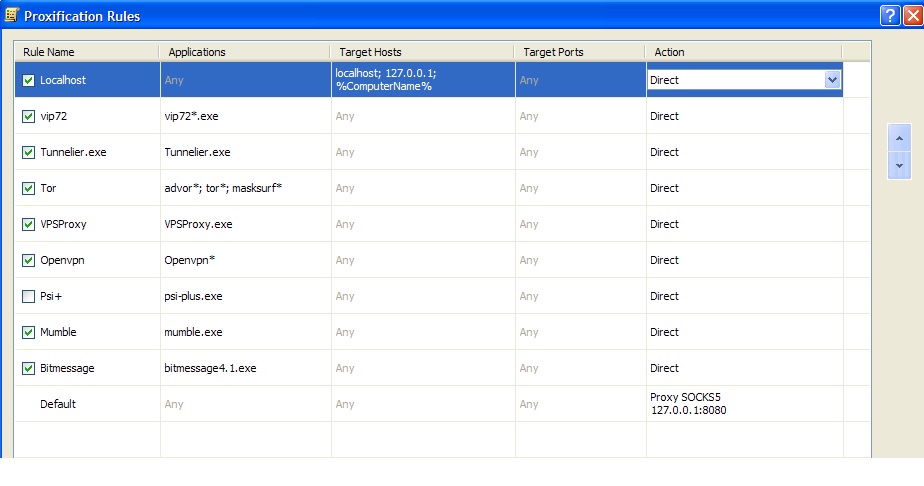
Task: Click the Applications column header
Action: coord(245,52)
